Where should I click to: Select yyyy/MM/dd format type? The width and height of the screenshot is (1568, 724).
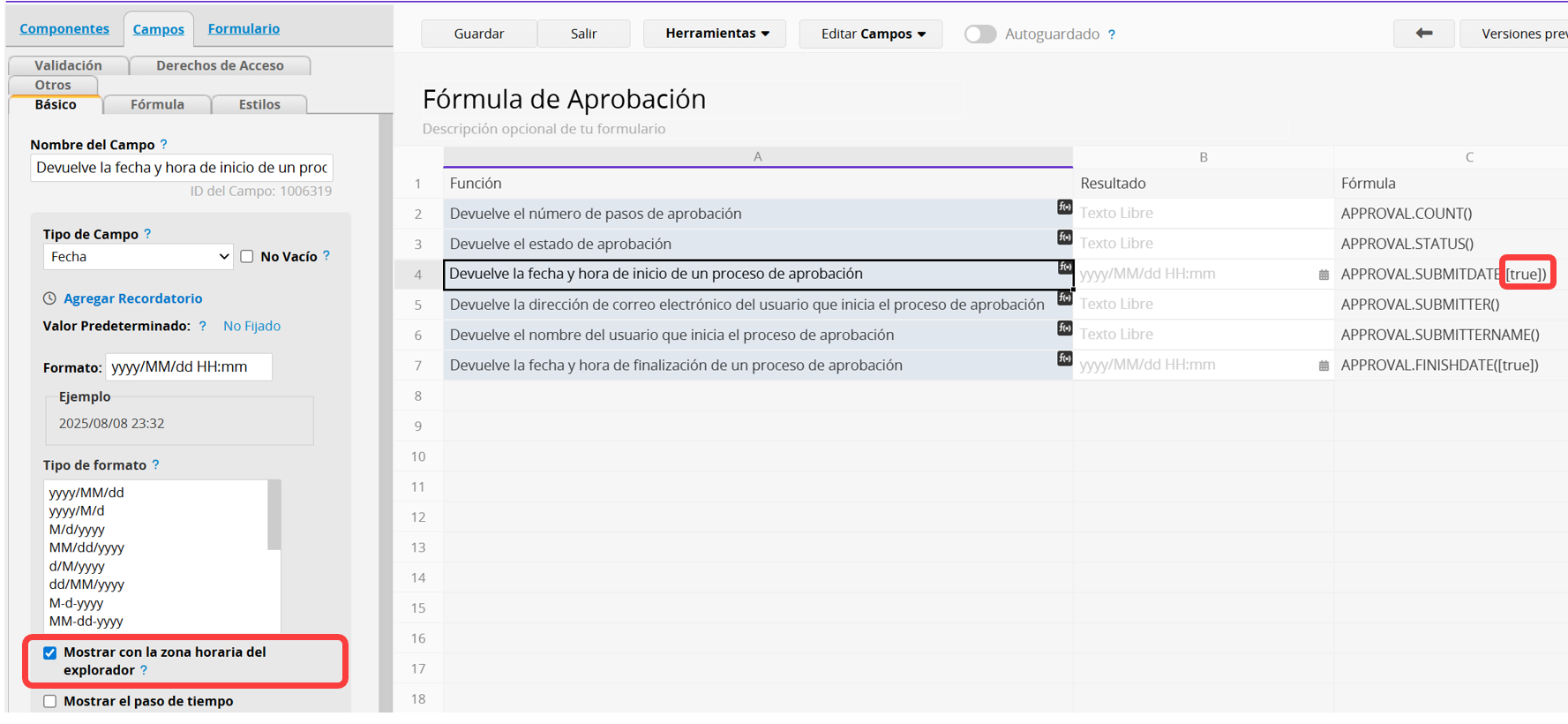point(86,493)
